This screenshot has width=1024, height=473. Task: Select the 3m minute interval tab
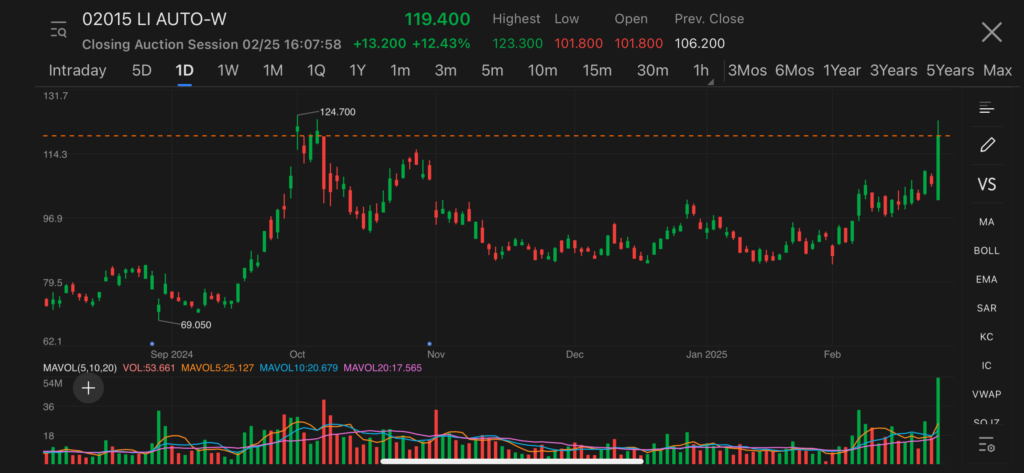(445, 71)
